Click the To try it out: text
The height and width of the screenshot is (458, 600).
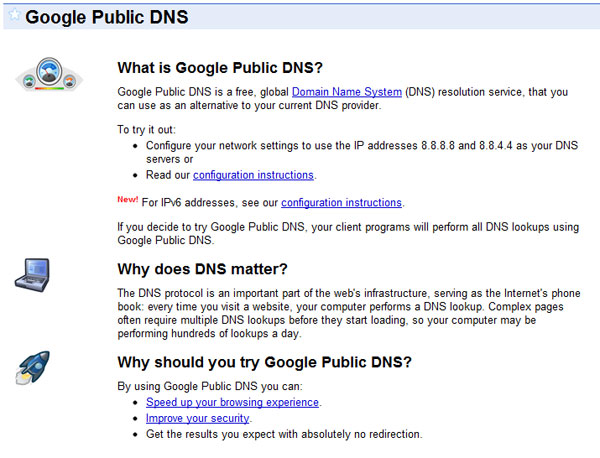[147, 130]
